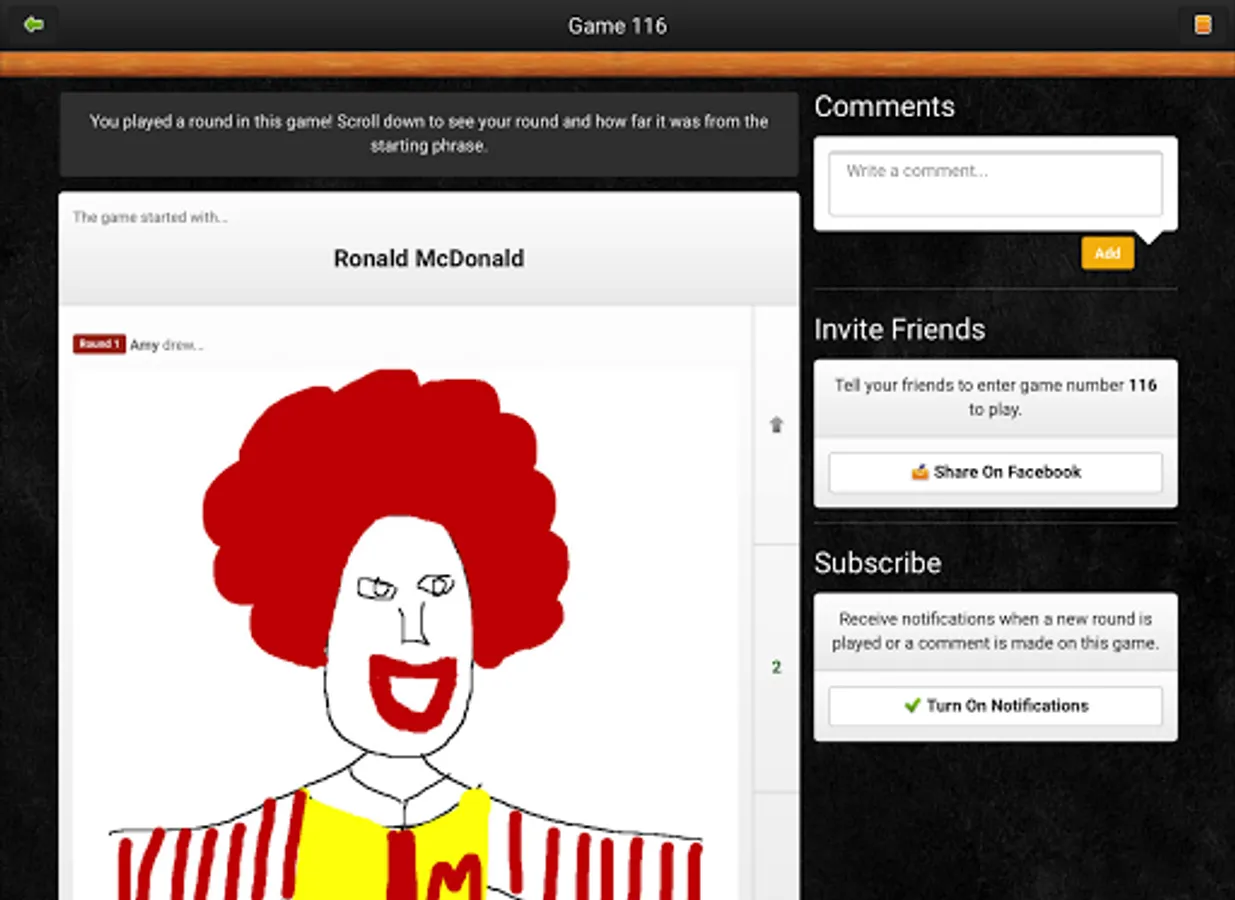
Task: Click the Ronald McDonald starting phrase
Action: [x=429, y=258]
